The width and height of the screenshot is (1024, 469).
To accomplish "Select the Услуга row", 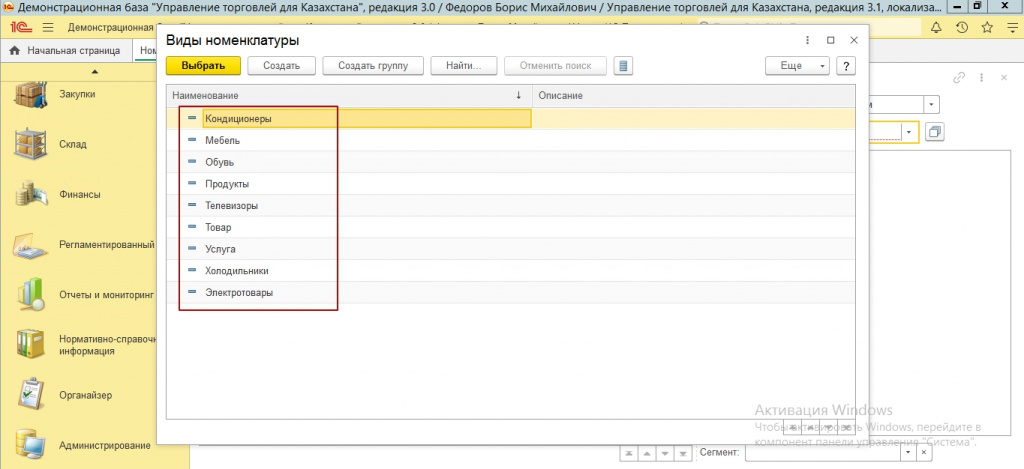I will coord(511,249).
